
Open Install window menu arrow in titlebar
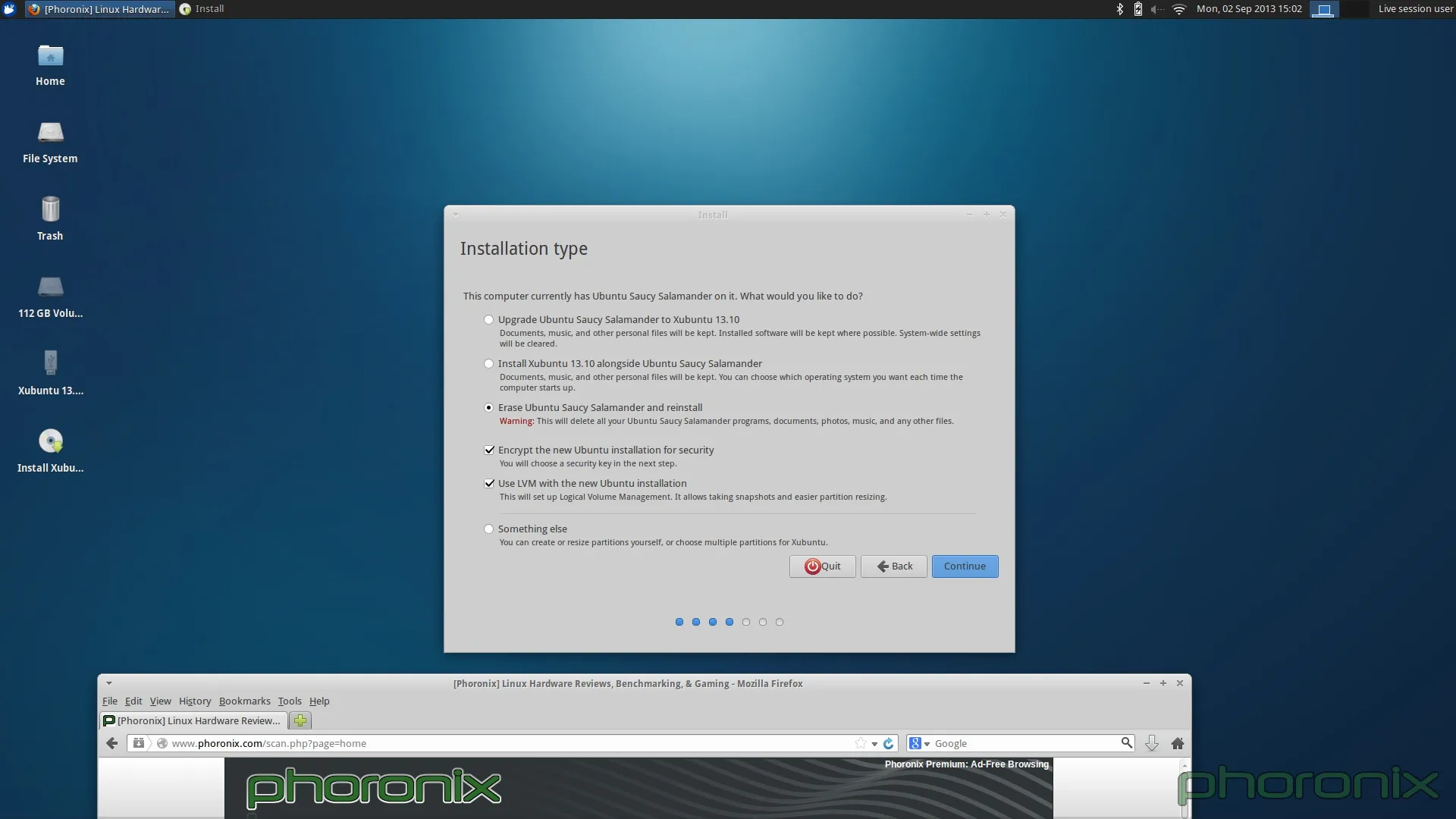pos(456,215)
